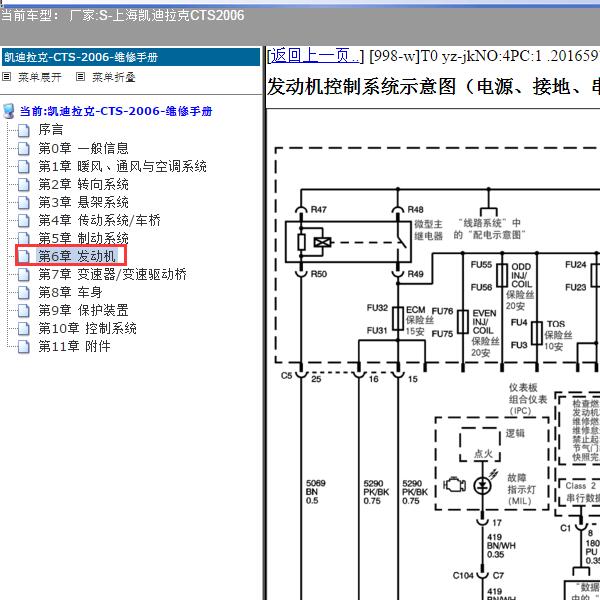Select 第3章 悬架系统
The height and width of the screenshot is (600, 600).
click(x=83, y=202)
